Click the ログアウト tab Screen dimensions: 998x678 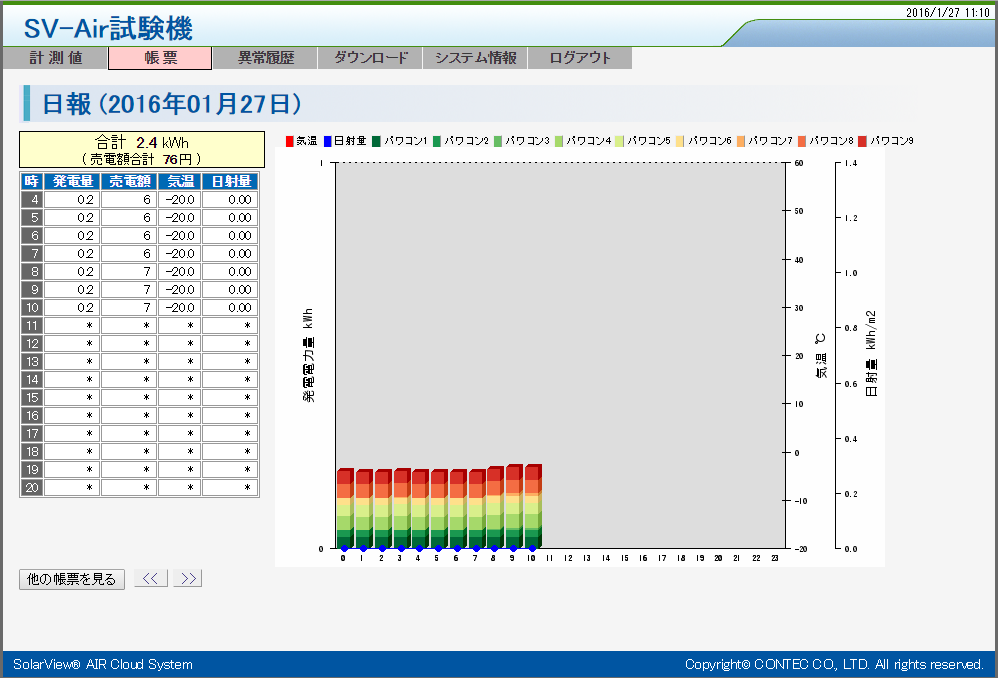(580, 58)
